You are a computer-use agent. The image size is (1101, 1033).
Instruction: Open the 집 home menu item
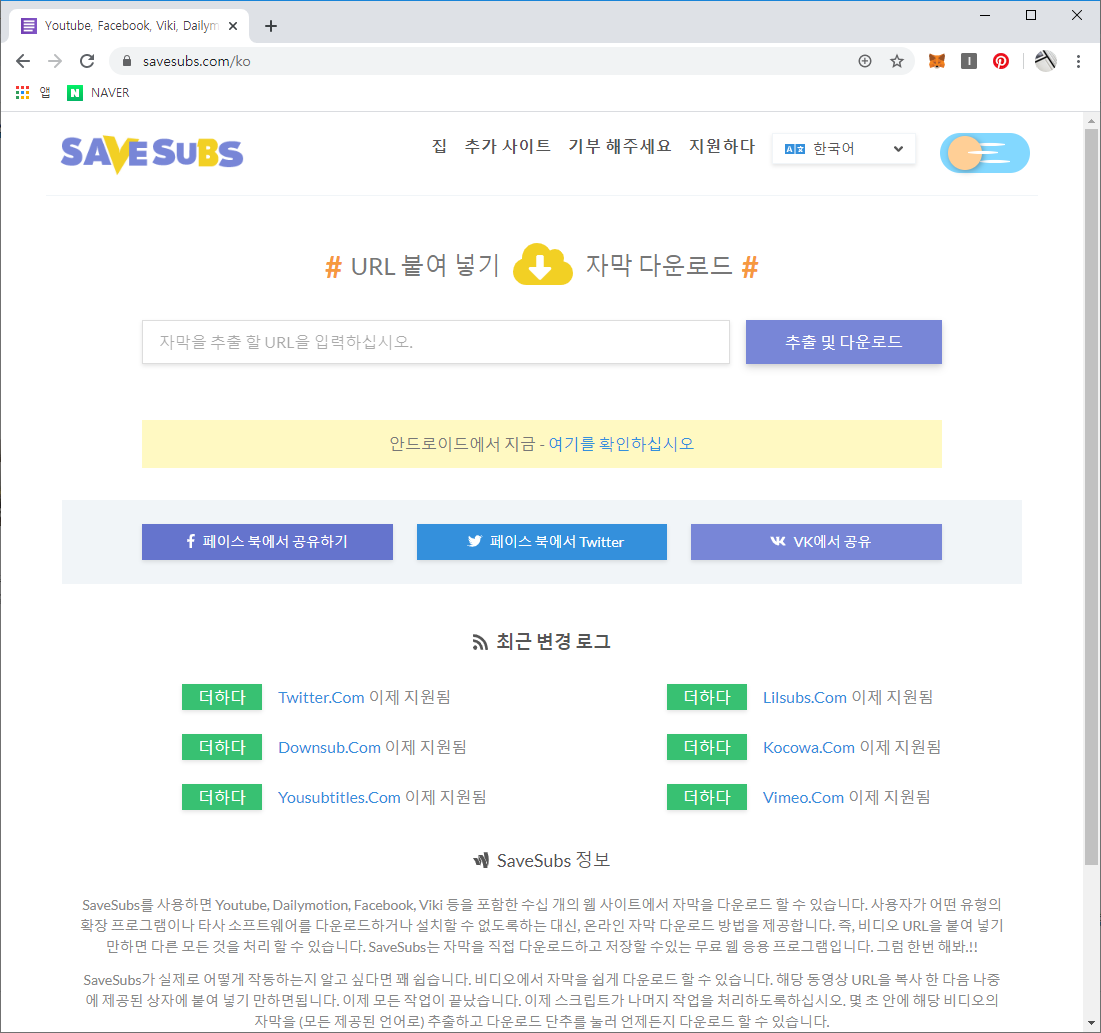439,146
